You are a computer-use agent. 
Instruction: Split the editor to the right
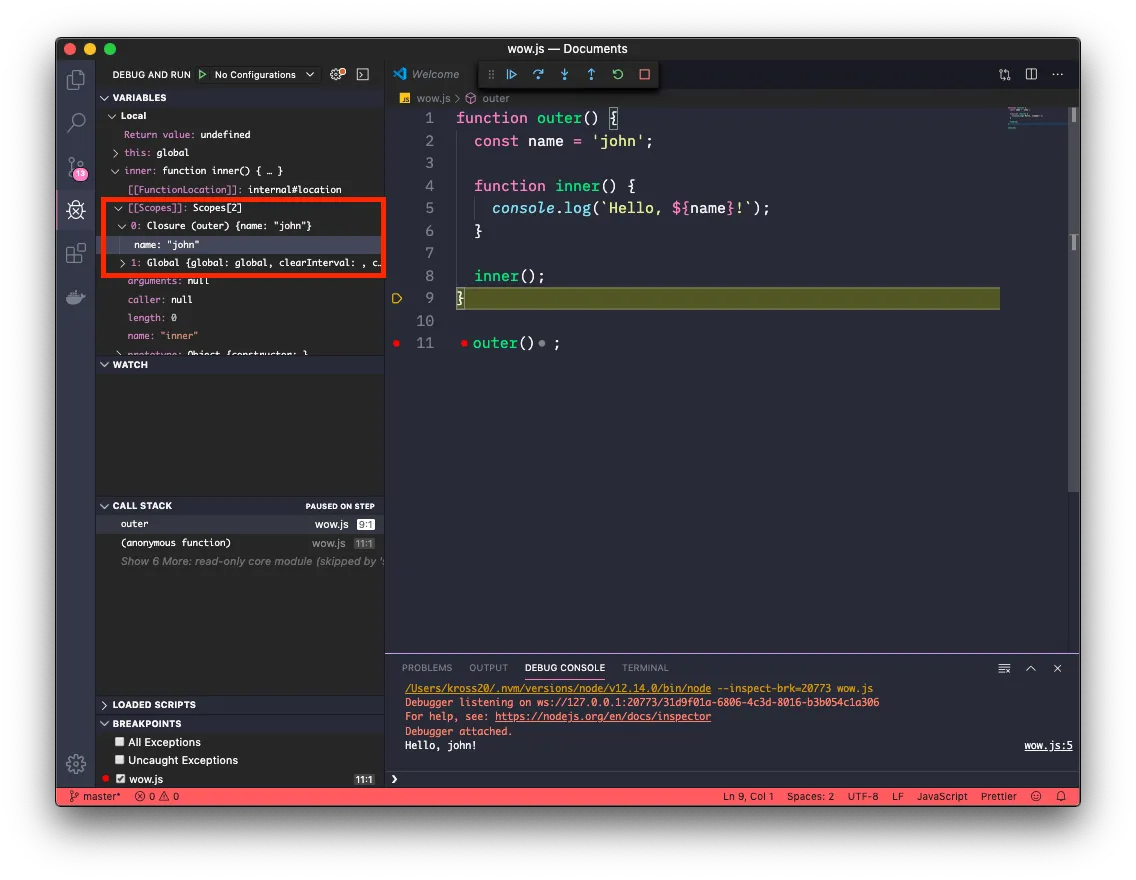pos(1031,74)
